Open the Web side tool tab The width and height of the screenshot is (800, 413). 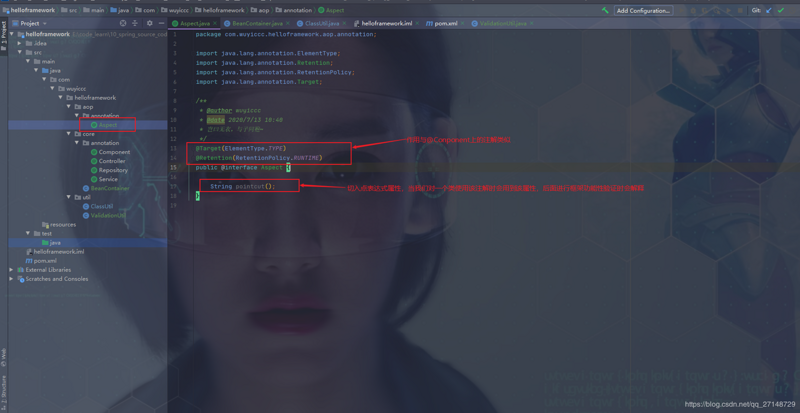click(x=4, y=355)
